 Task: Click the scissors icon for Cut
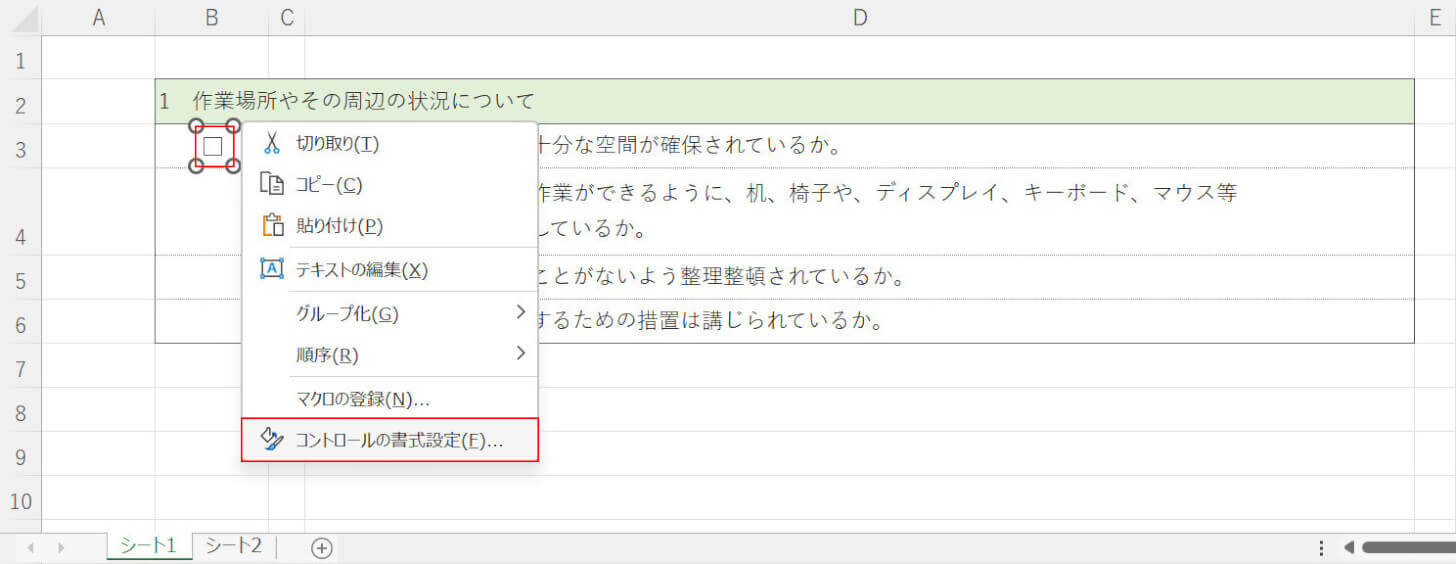click(271, 143)
